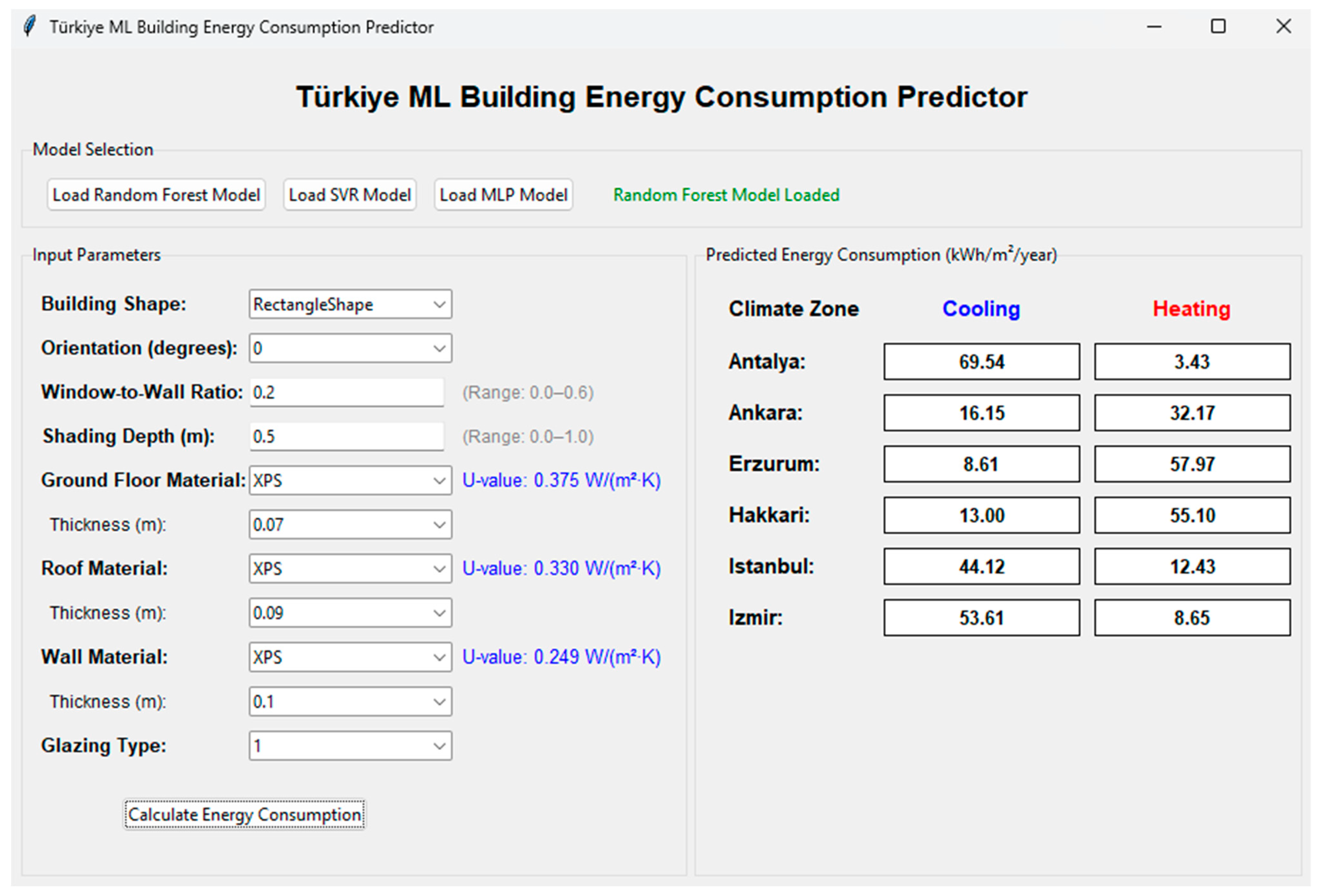Click Calculate Energy Consumption button
1319x896 pixels.
[x=245, y=814]
